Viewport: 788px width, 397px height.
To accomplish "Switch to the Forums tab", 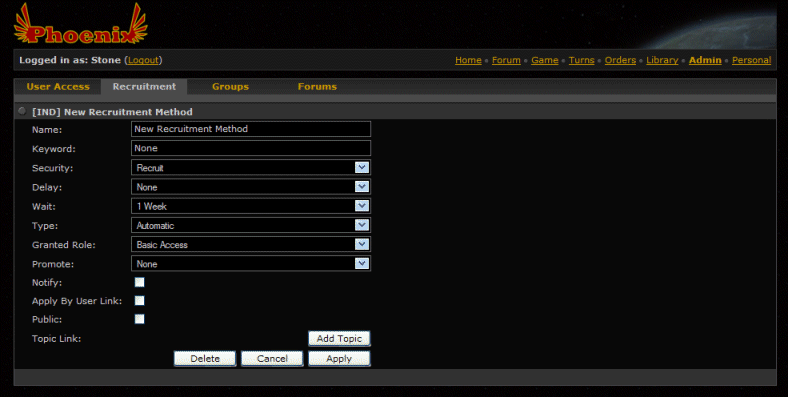I will coord(317,86).
